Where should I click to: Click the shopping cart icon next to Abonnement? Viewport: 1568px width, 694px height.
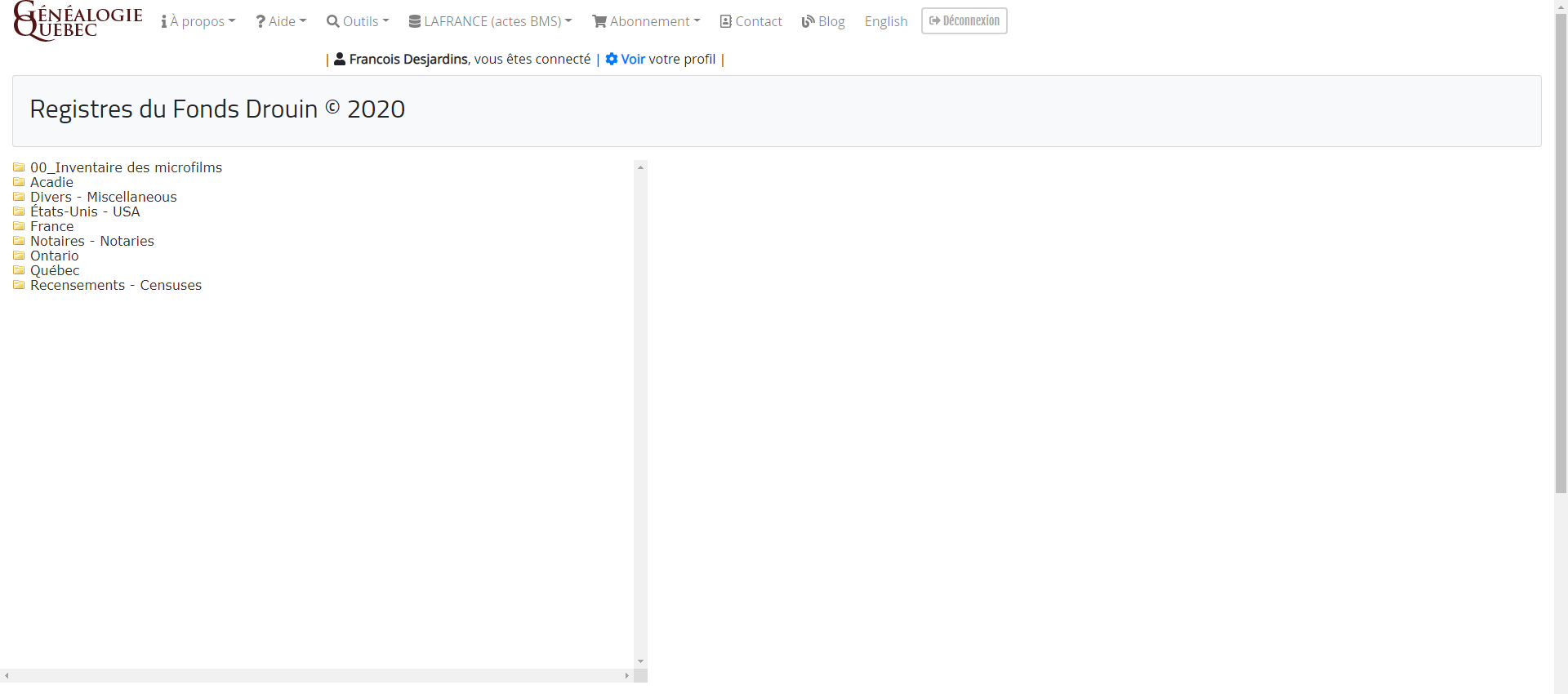point(599,21)
